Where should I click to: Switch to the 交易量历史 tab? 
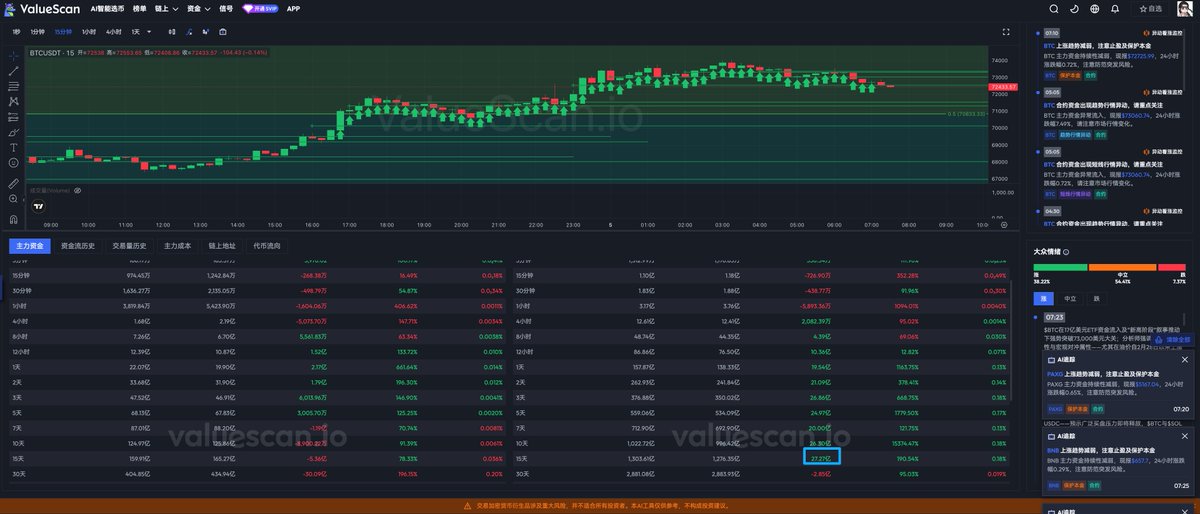pyautogui.click(x=129, y=245)
